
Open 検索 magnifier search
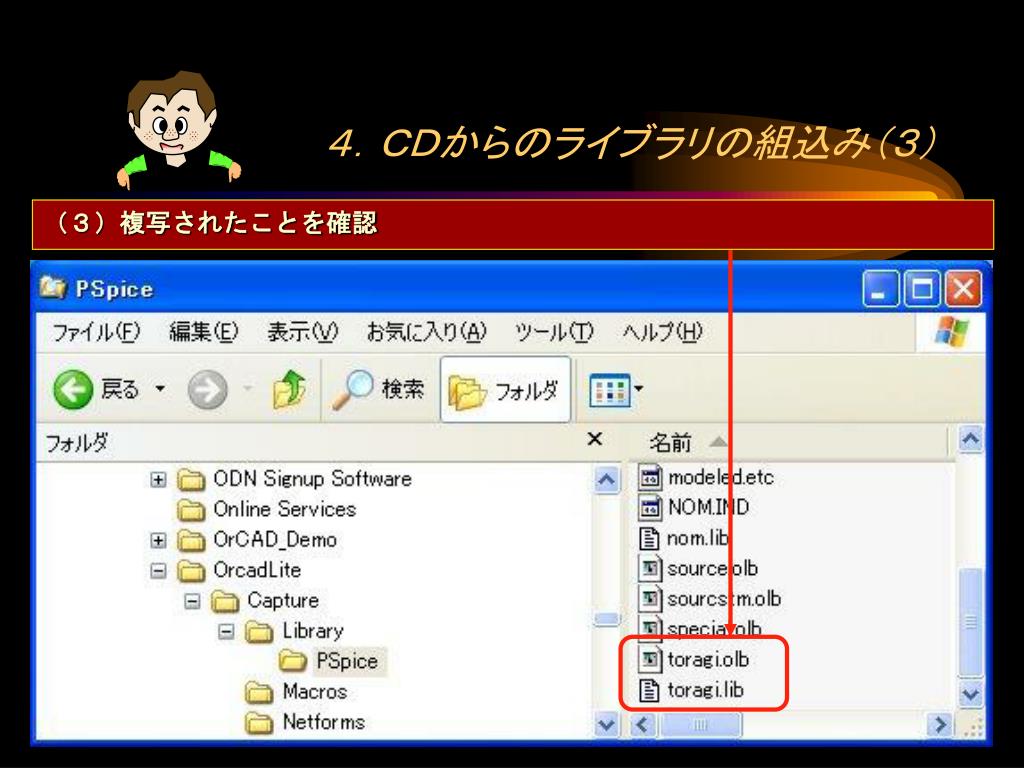click(x=377, y=389)
